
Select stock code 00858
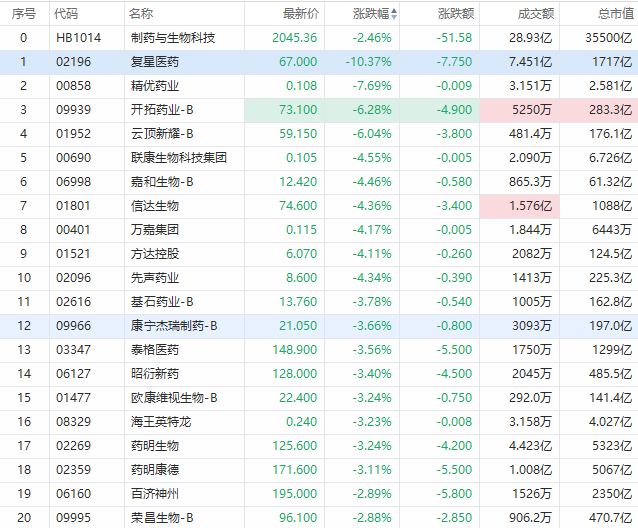[73, 86]
